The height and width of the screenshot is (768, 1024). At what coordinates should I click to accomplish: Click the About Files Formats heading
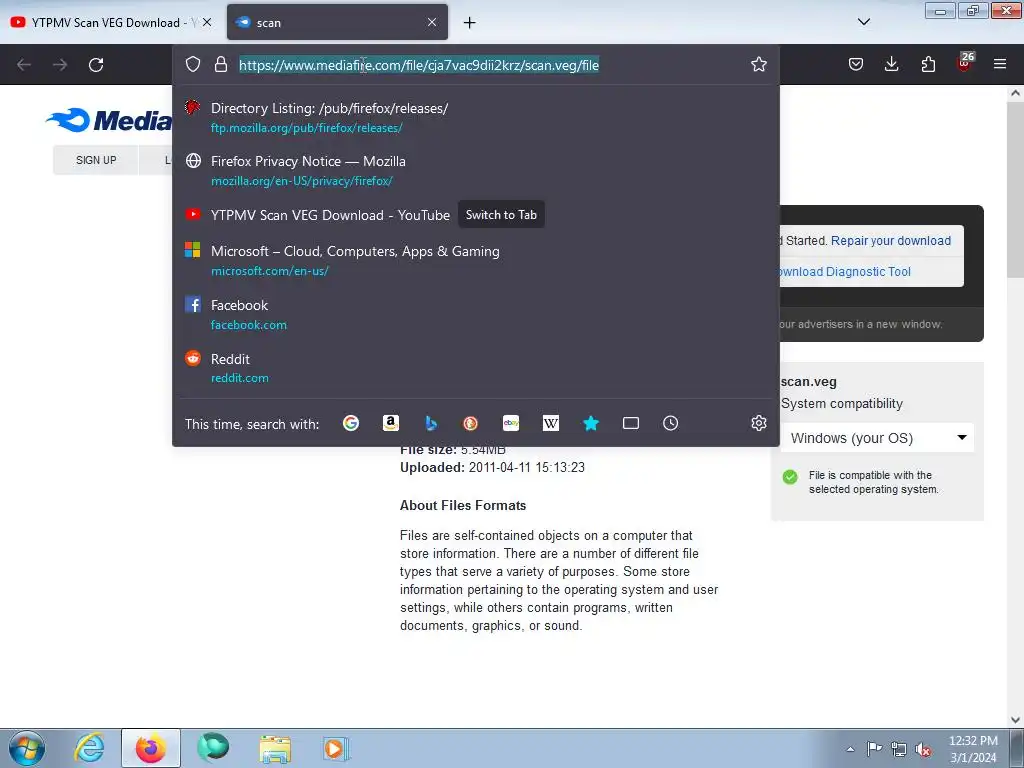tap(463, 505)
